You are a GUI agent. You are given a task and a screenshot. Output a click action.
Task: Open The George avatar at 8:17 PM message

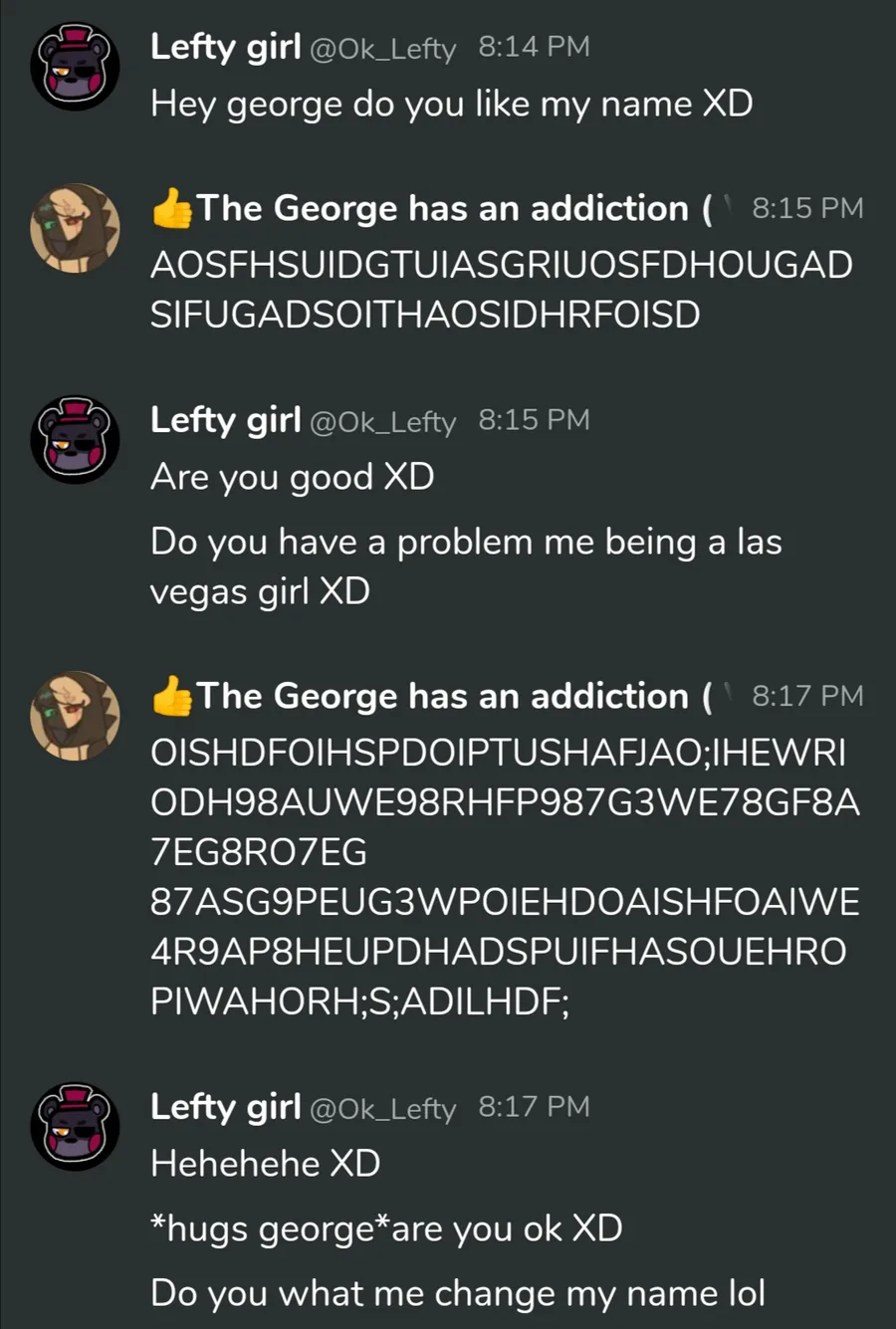click(x=75, y=716)
